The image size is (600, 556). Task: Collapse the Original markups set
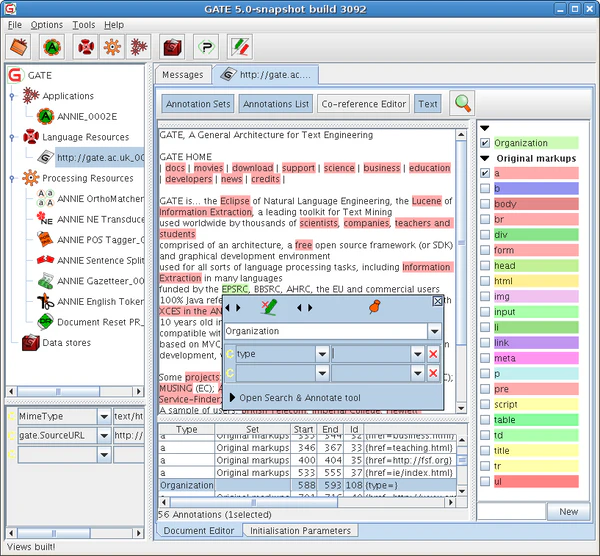click(x=485, y=158)
